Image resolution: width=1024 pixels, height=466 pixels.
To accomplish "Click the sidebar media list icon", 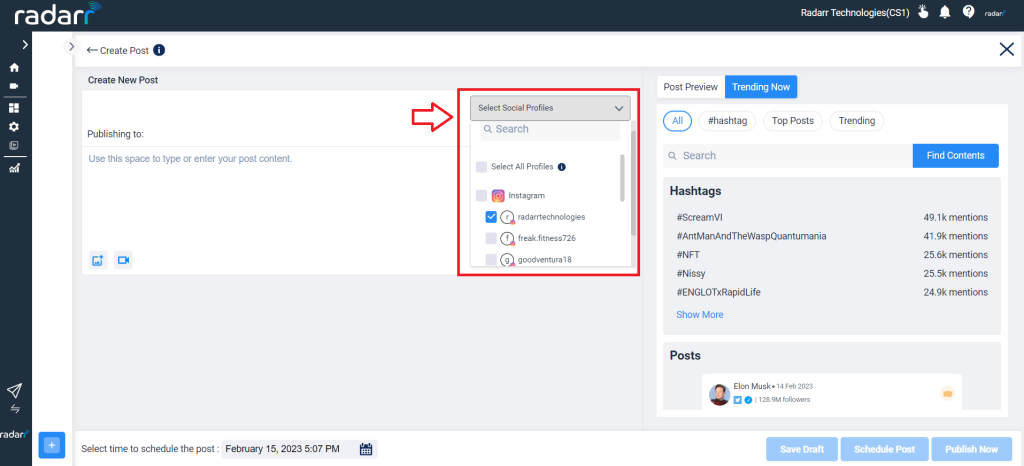I will [14, 145].
